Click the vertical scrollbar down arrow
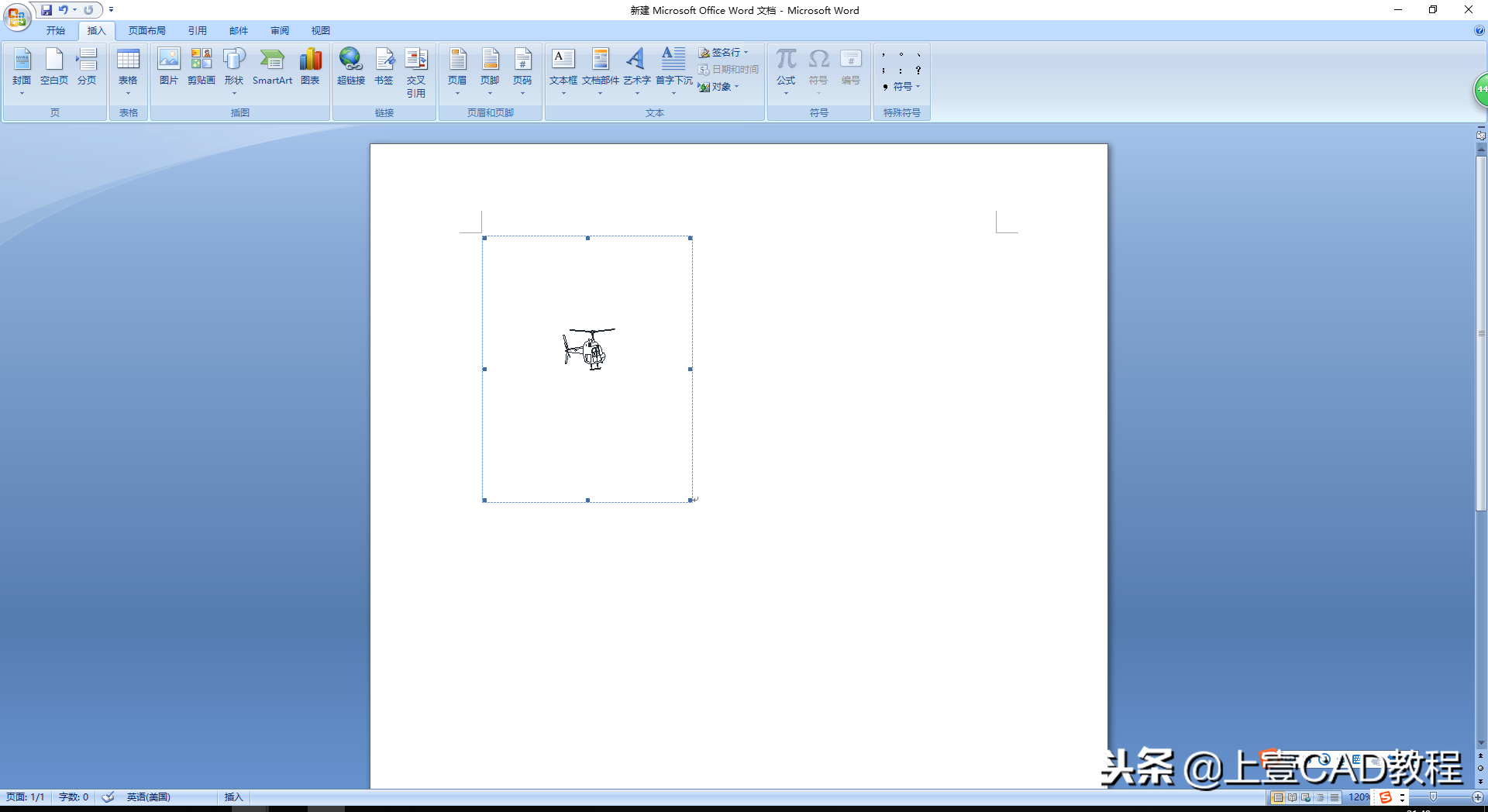This screenshot has height=812, width=1488. pyautogui.click(x=1481, y=744)
